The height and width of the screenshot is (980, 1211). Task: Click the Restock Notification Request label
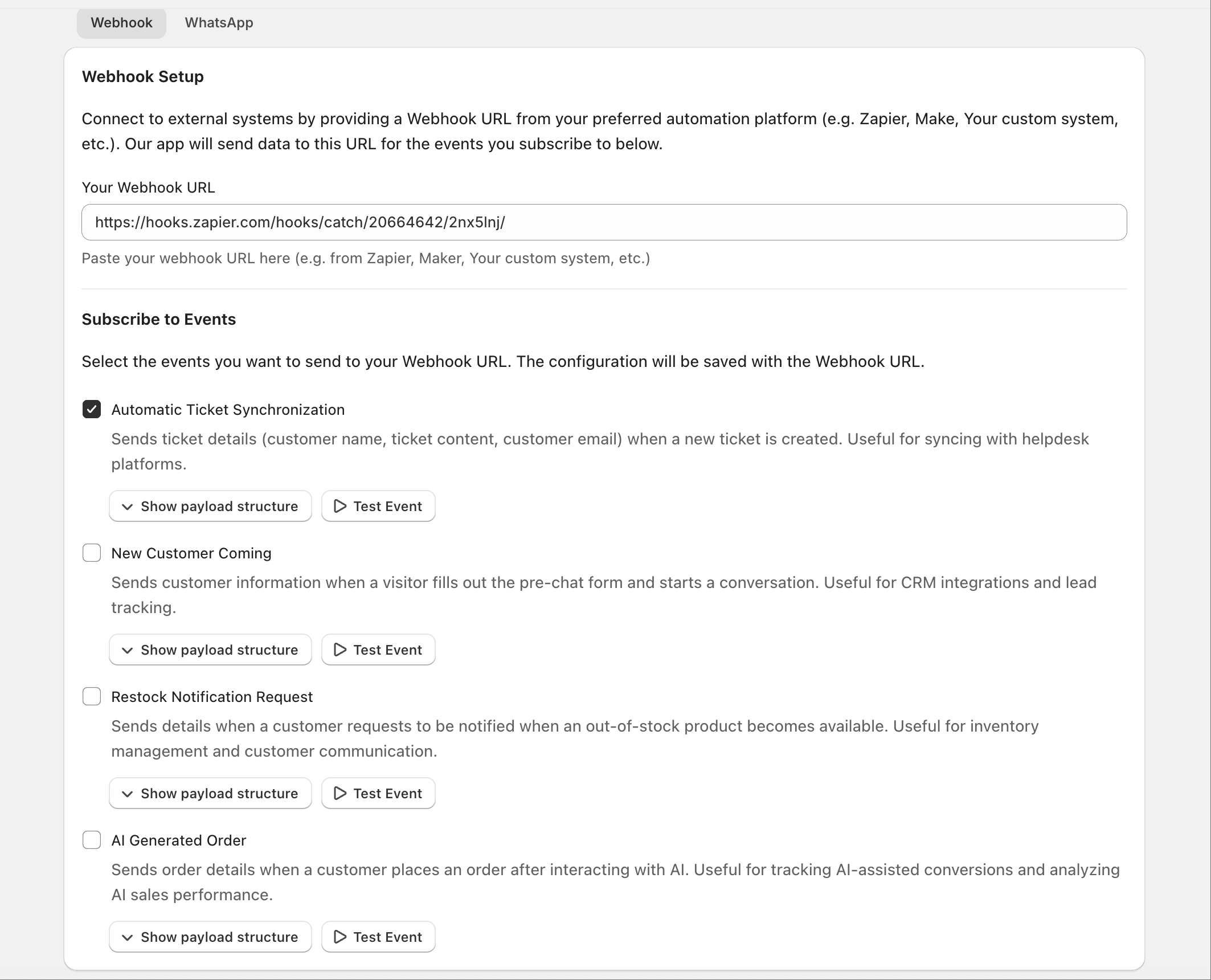pyautogui.click(x=212, y=697)
